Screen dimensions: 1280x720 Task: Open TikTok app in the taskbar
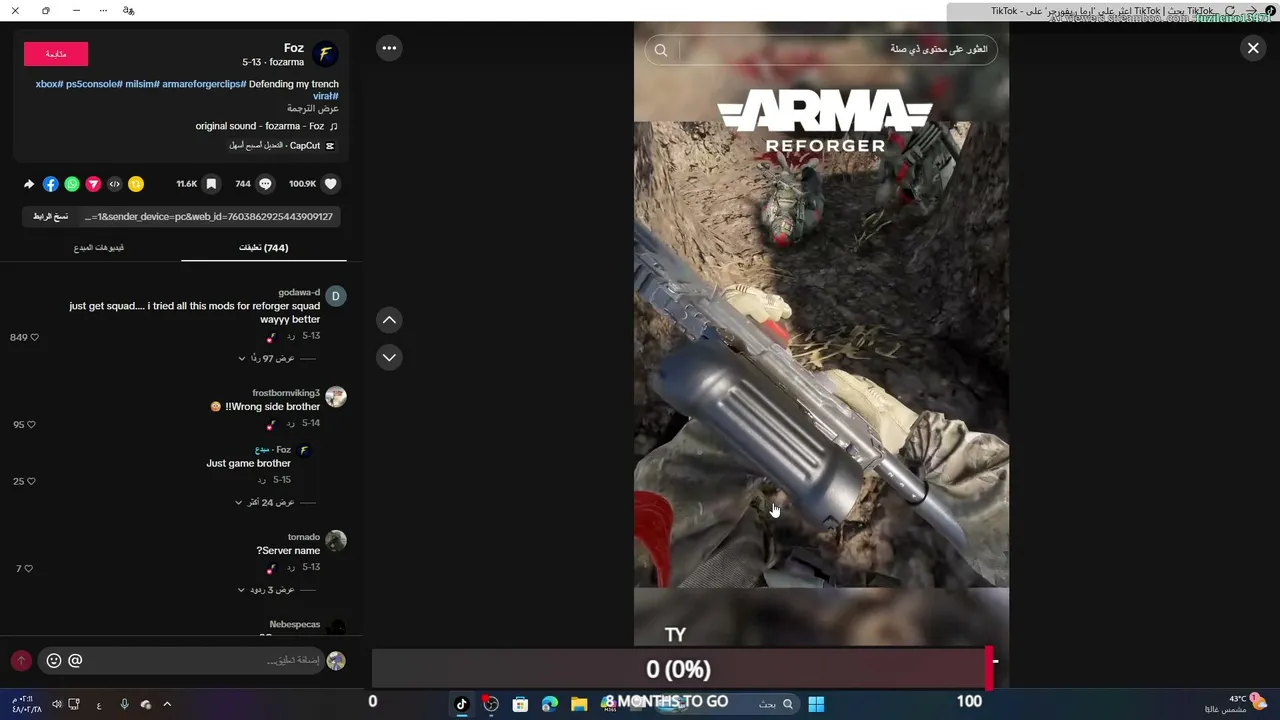pyautogui.click(x=461, y=704)
